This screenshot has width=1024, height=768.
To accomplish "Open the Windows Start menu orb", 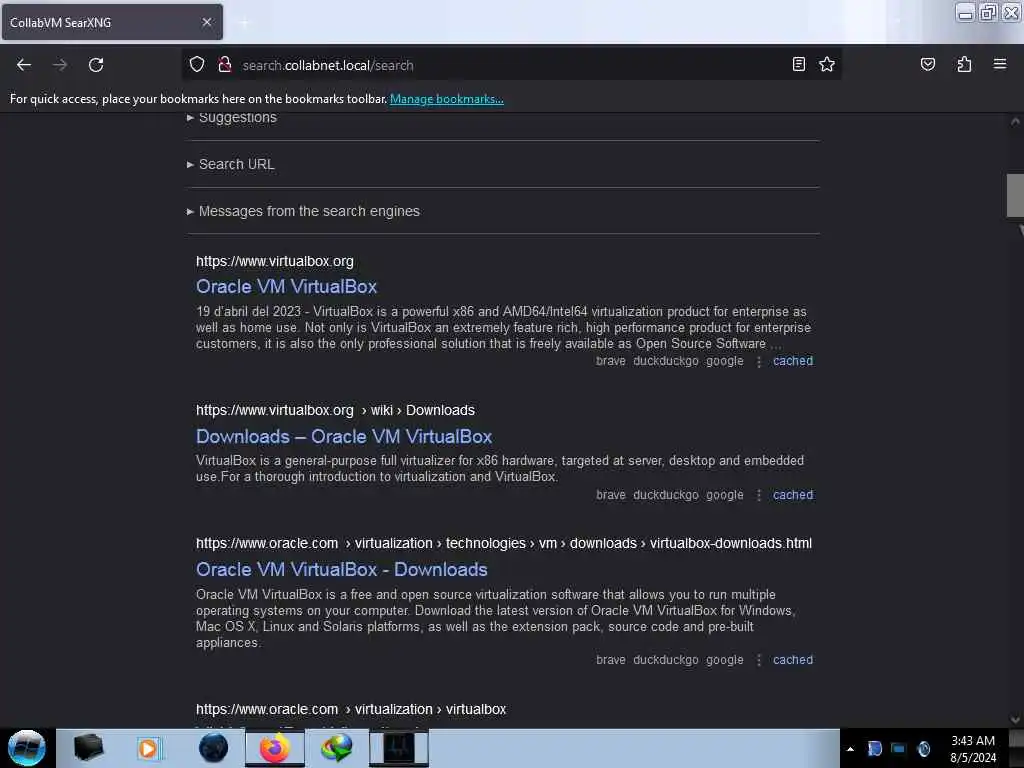I will 27,748.
